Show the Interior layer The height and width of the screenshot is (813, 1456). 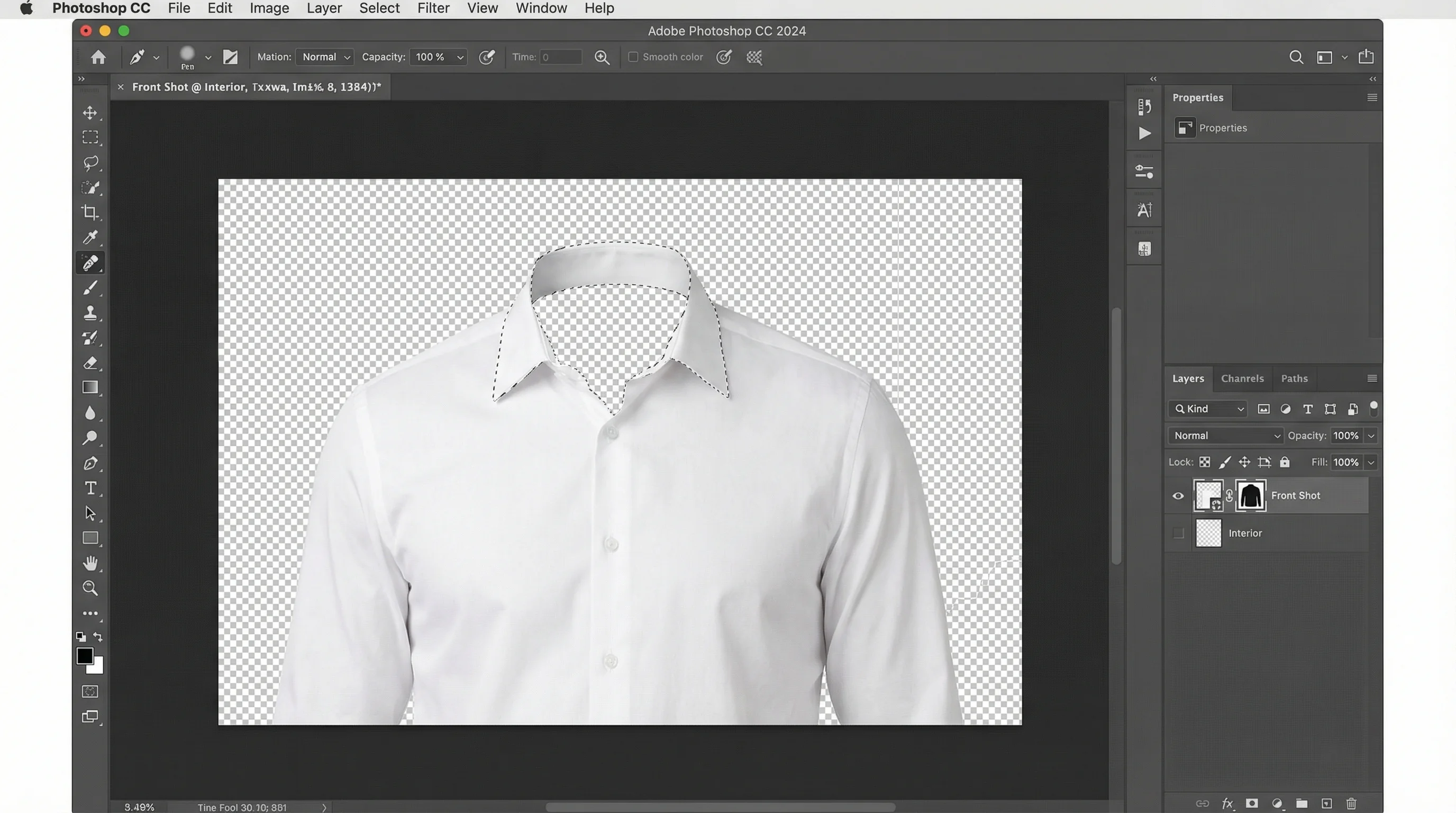(1178, 532)
